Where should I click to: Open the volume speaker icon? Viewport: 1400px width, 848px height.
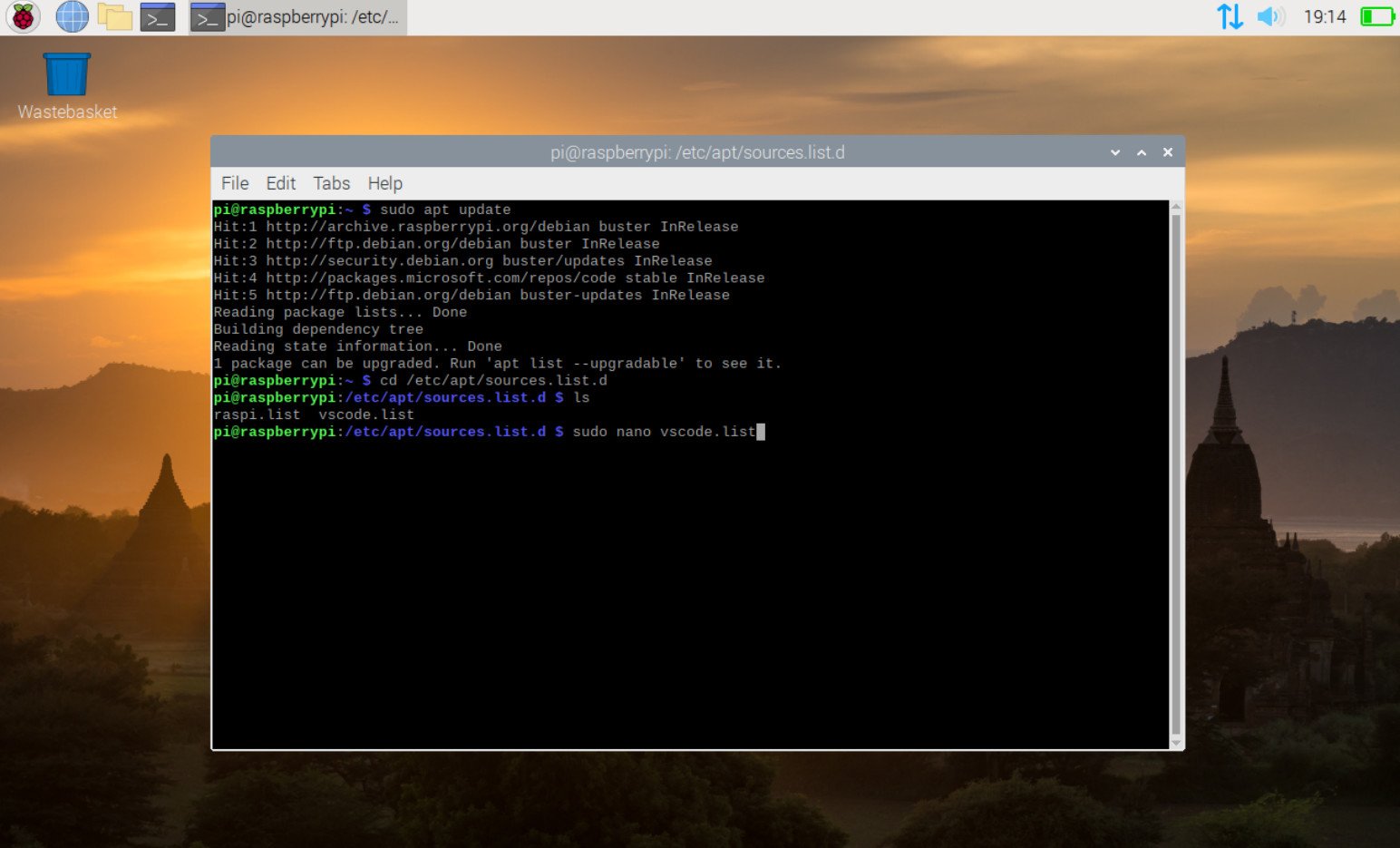[1271, 16]
